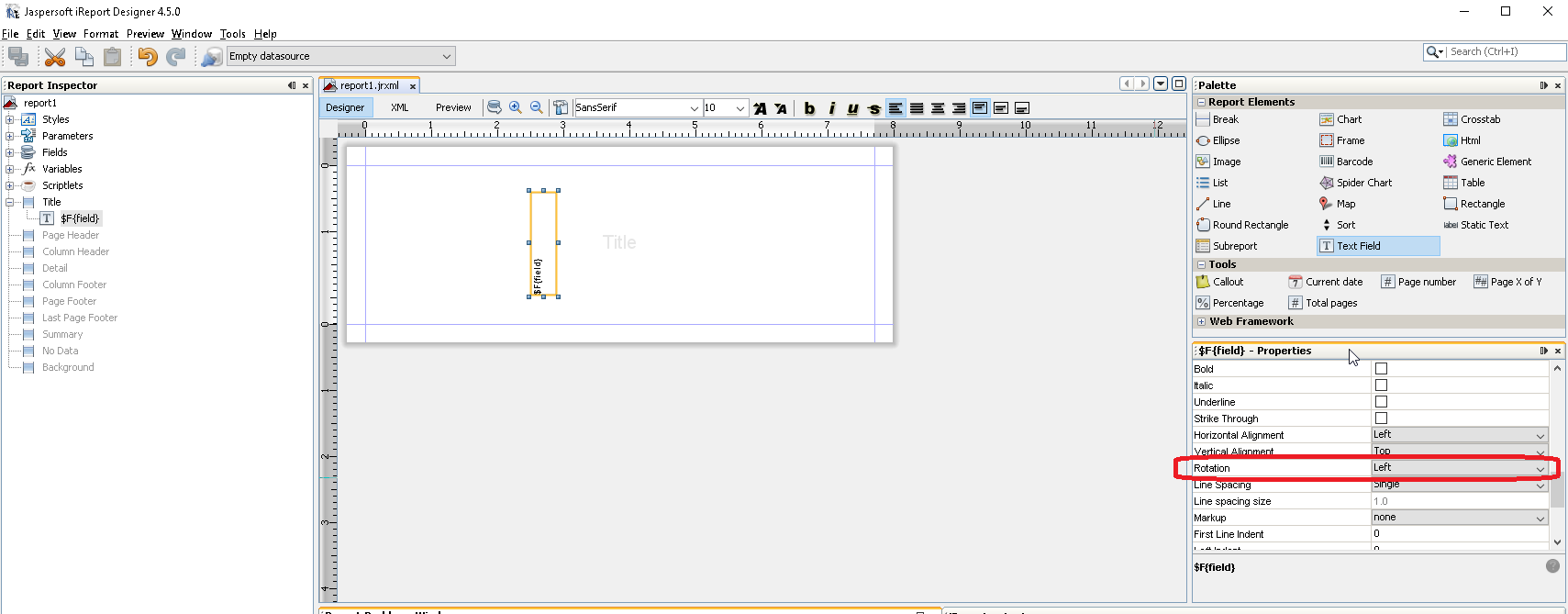Click the Zoom In magnifier icon
1568x614 pixels.
516,108
